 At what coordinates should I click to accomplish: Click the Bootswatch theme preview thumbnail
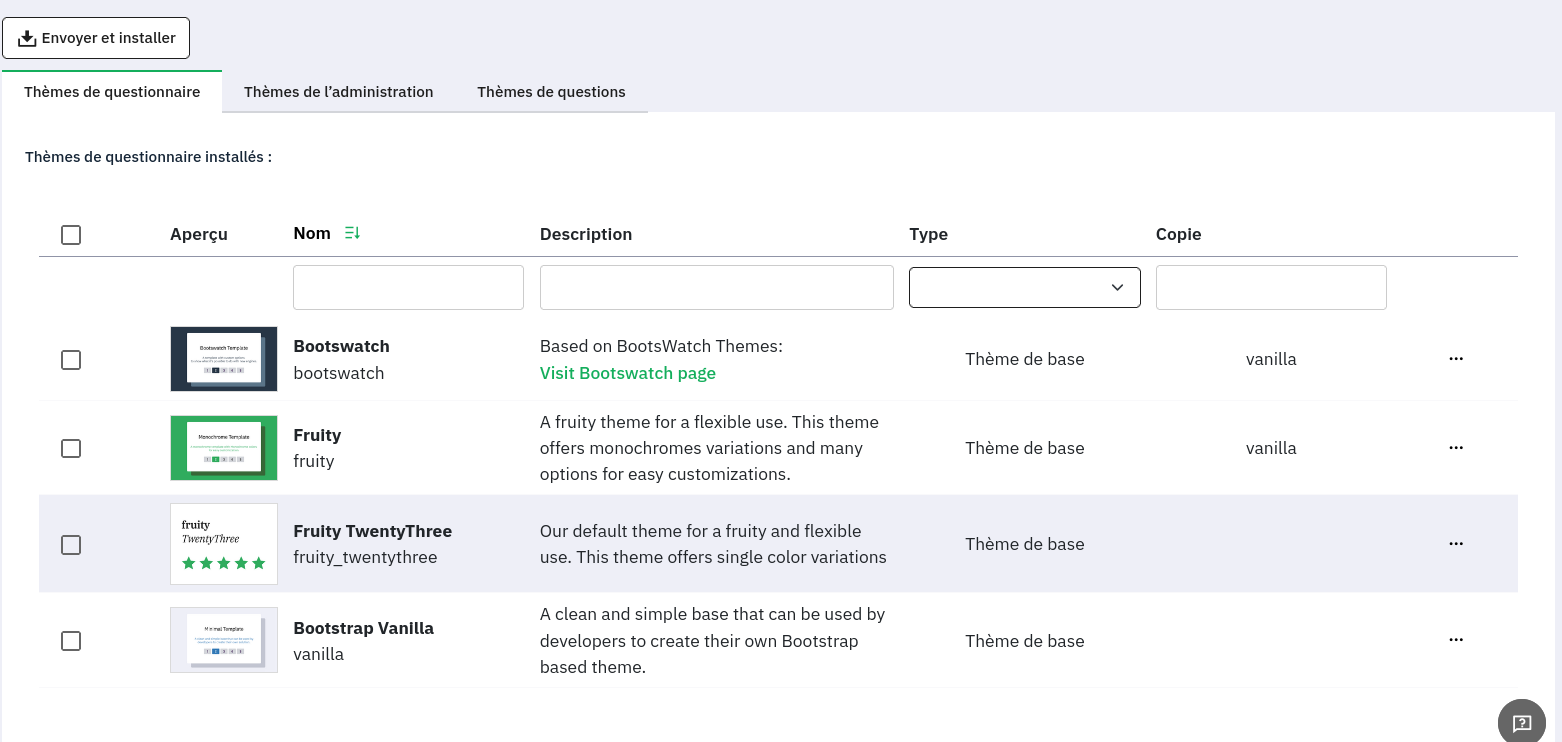point(224,359)
